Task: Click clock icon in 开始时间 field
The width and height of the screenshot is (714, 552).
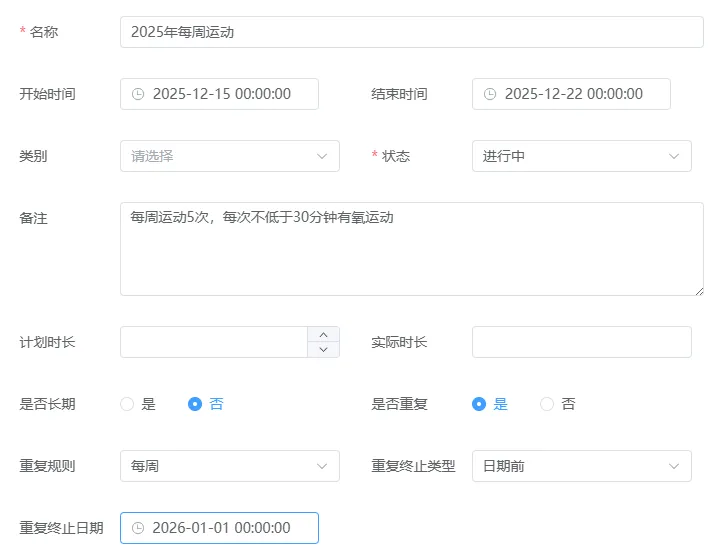Action: tap(138, 94)
